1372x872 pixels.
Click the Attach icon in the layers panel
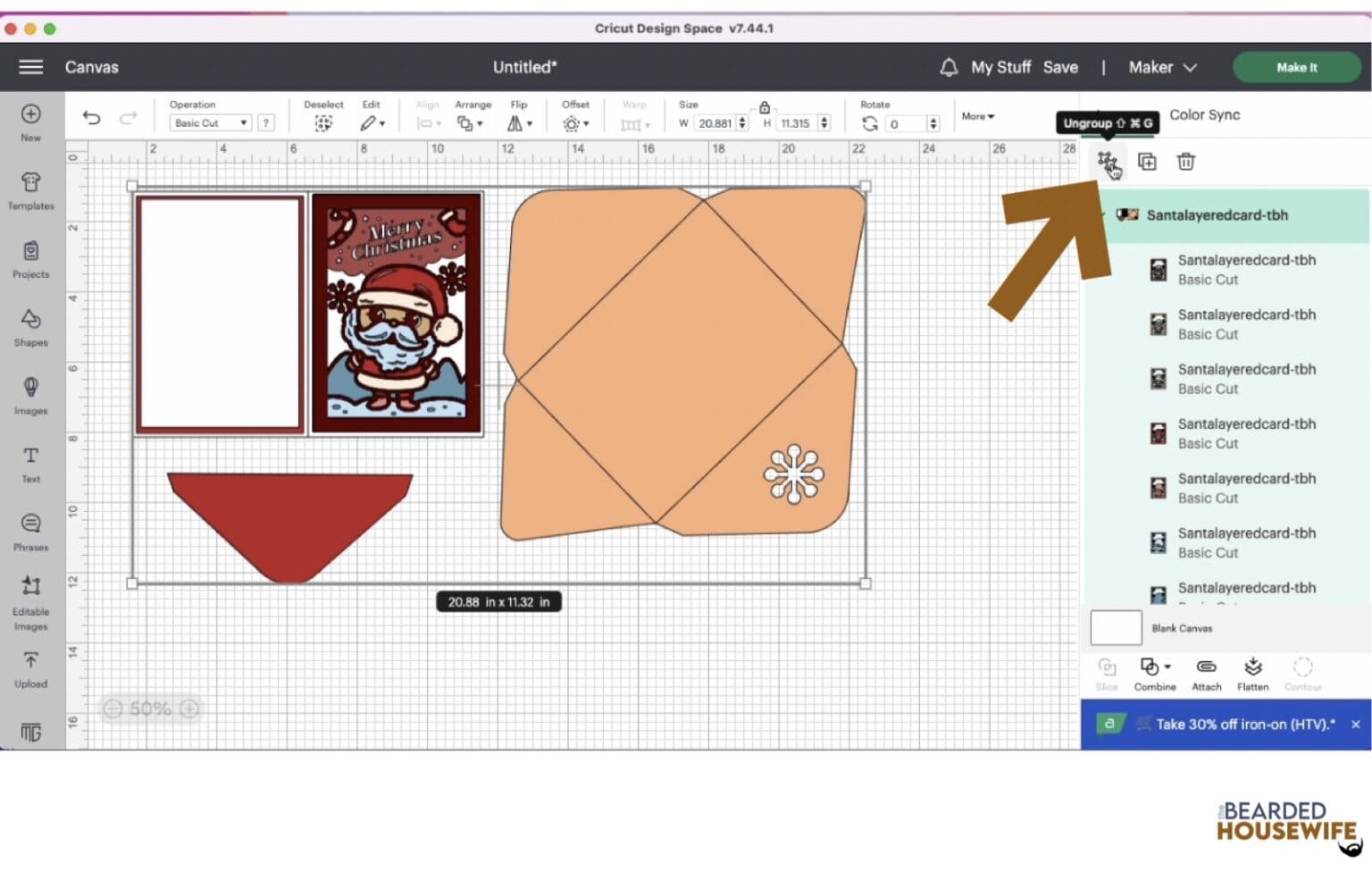1206,670
